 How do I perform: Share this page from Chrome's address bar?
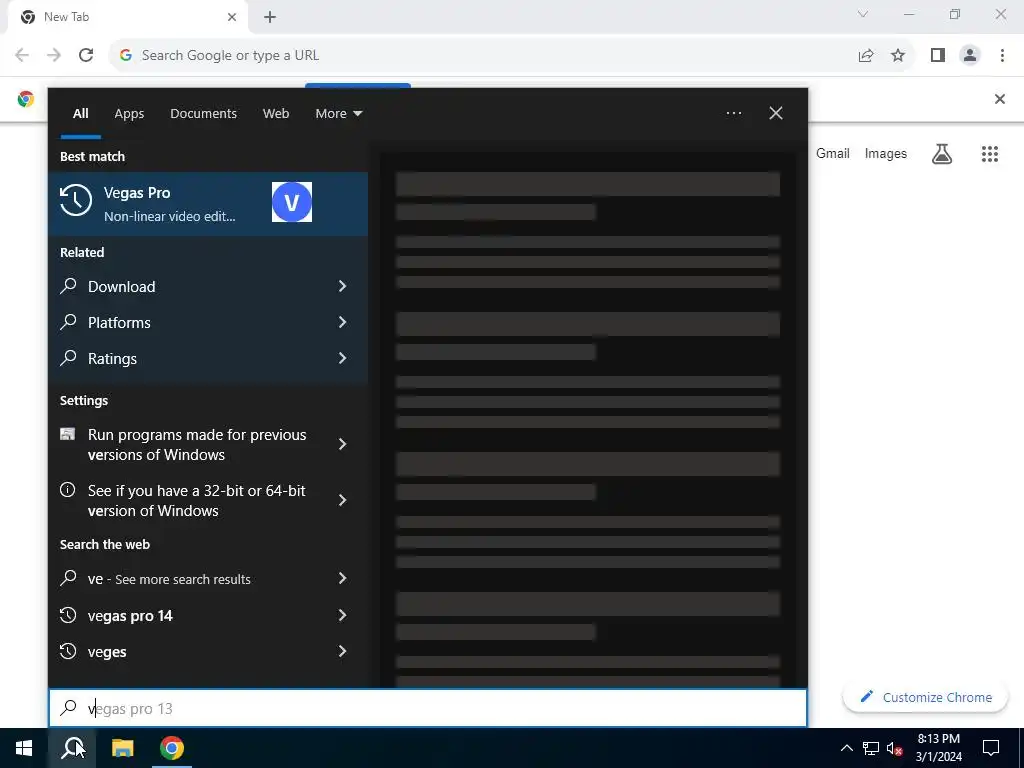(x=866, y=55)
